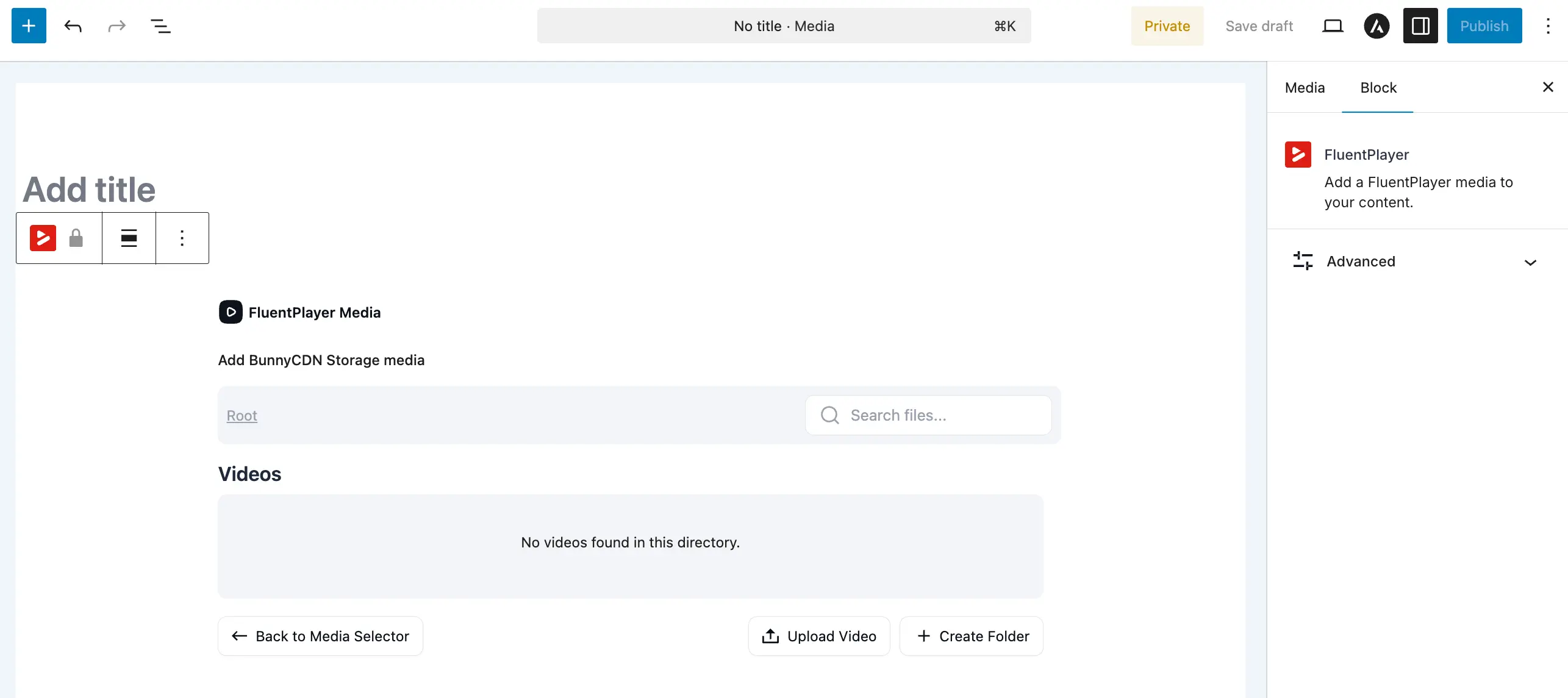Viewport: 1568px width, 698px height.
Task: Focus the Search files field
Action: pos(928,415)
